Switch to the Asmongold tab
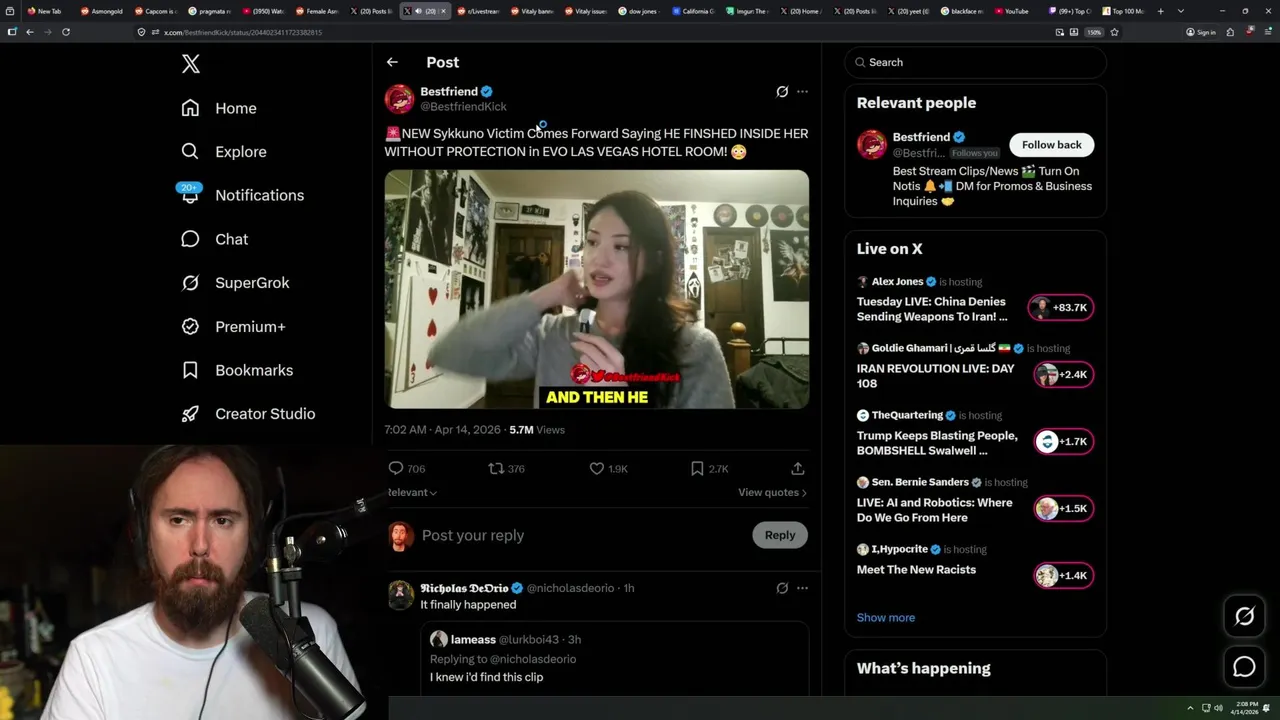 pos(101,11)
